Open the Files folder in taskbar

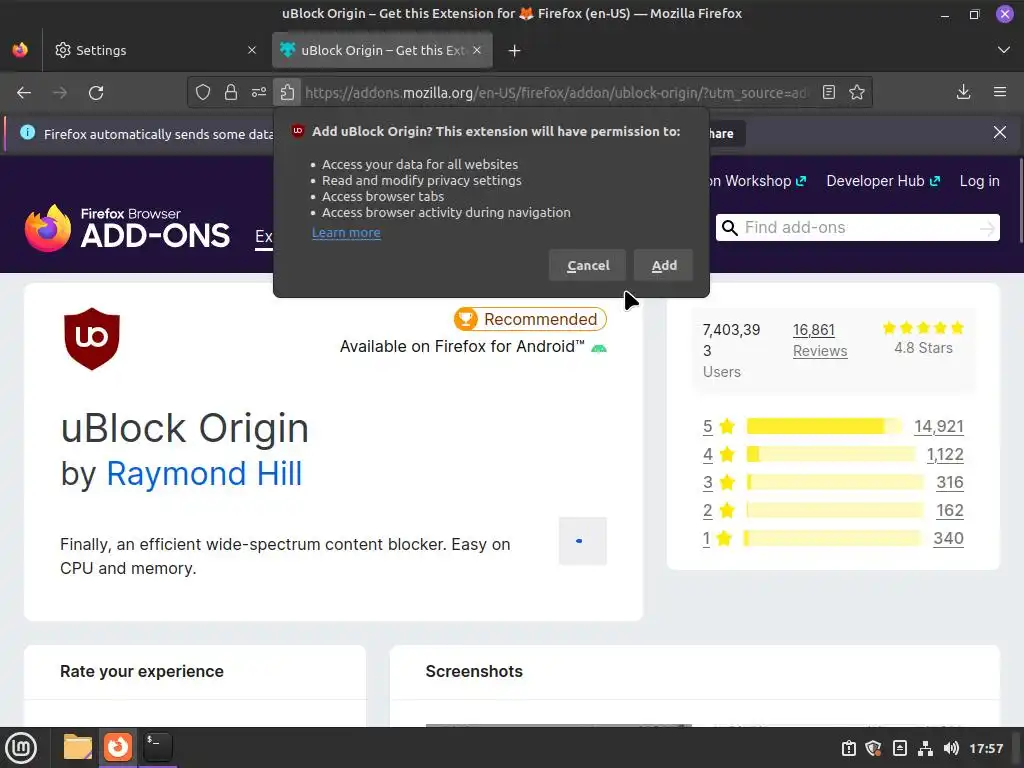(x=77, y=747)
